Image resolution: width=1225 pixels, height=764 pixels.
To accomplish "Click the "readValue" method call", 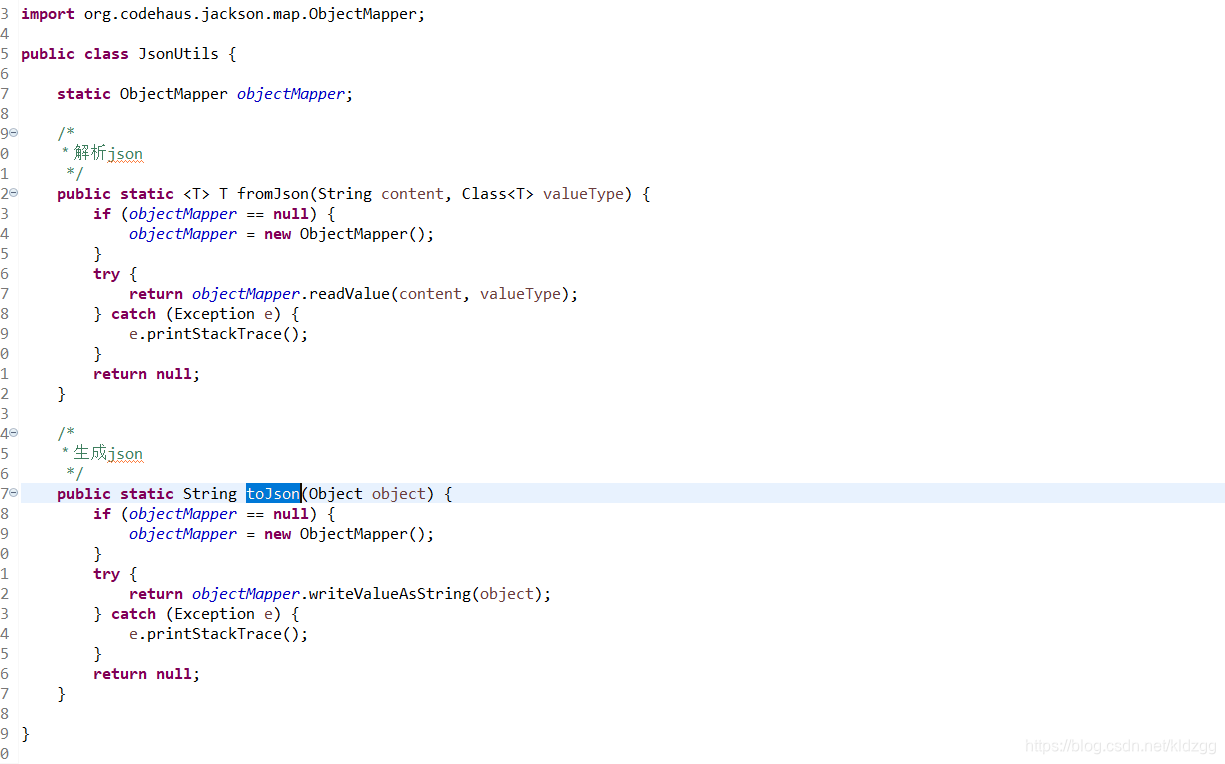I will [x=349, y=294].
